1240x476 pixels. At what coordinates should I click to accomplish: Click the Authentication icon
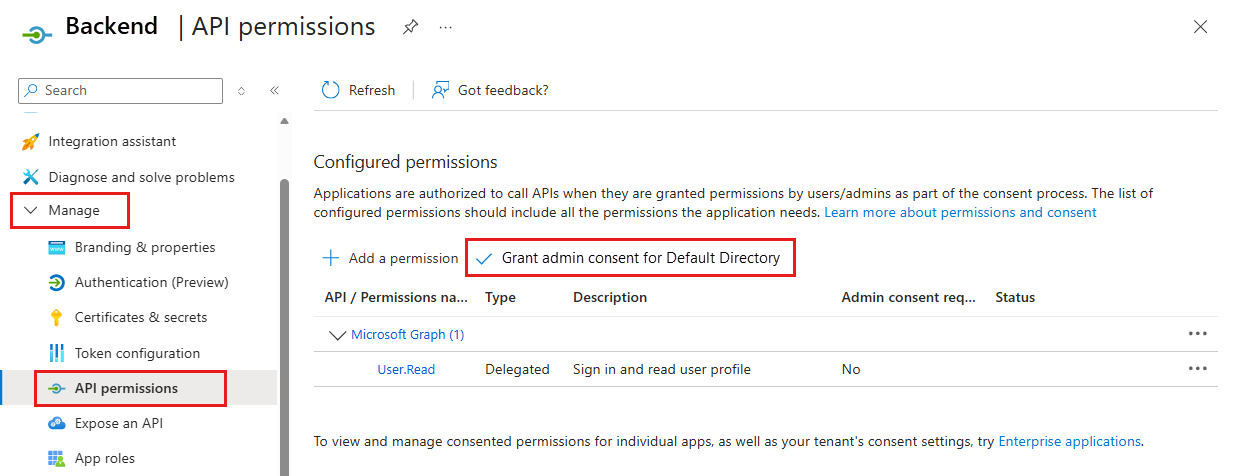[57, 282]
